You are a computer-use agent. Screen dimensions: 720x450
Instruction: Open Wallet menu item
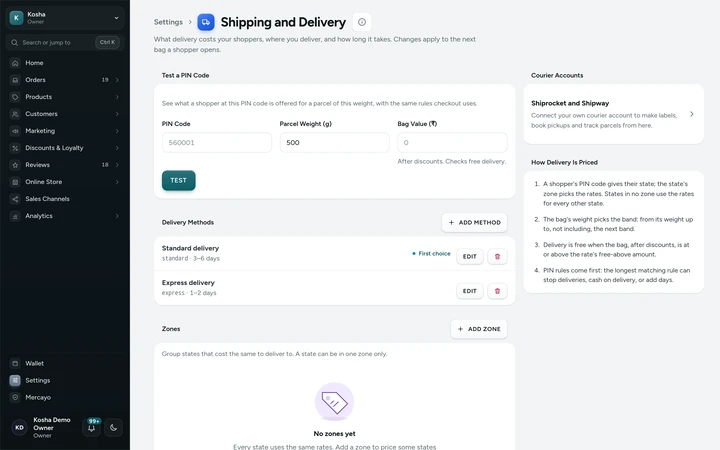(65, 363)
